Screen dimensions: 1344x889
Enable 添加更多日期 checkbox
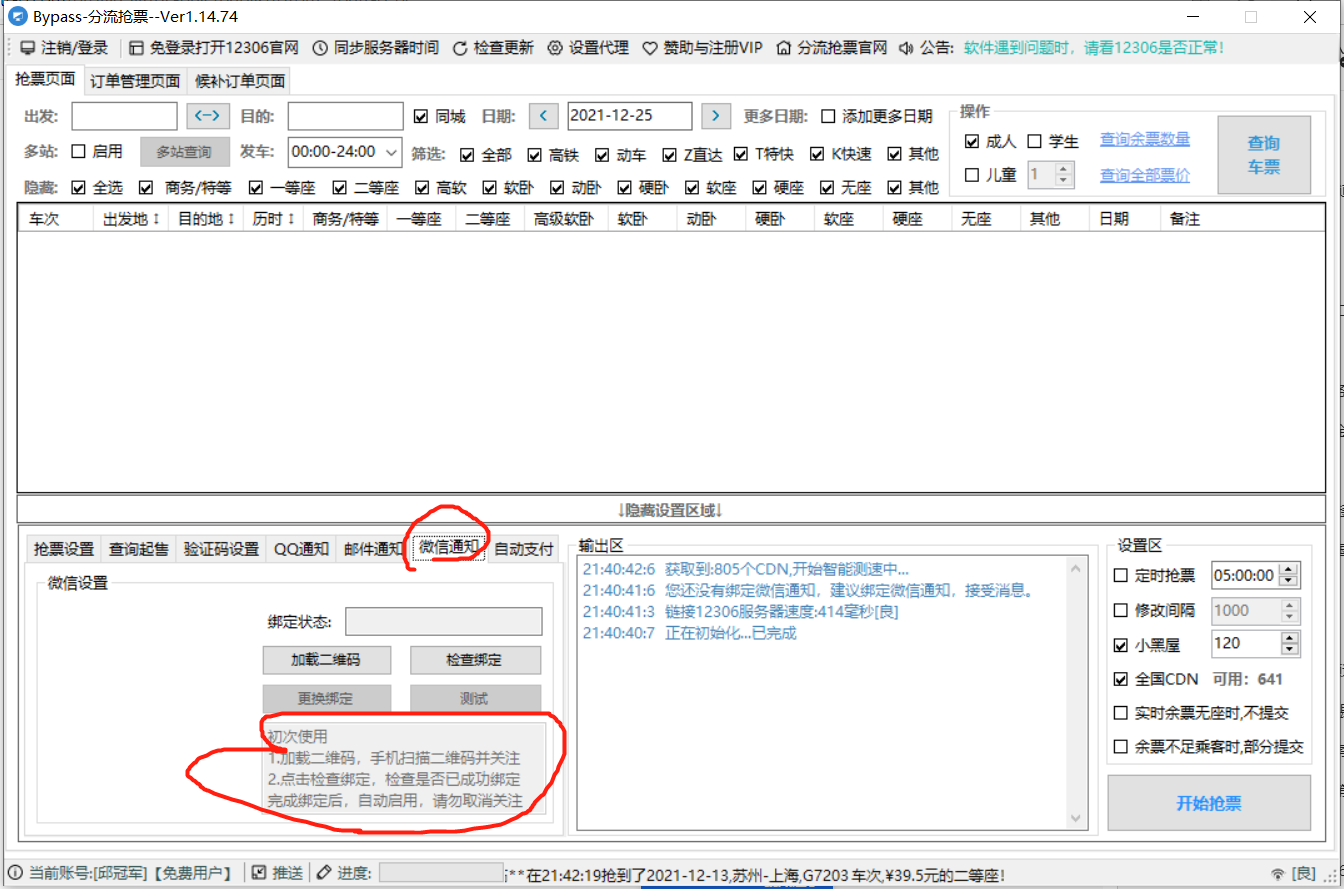tap(828, 116)
